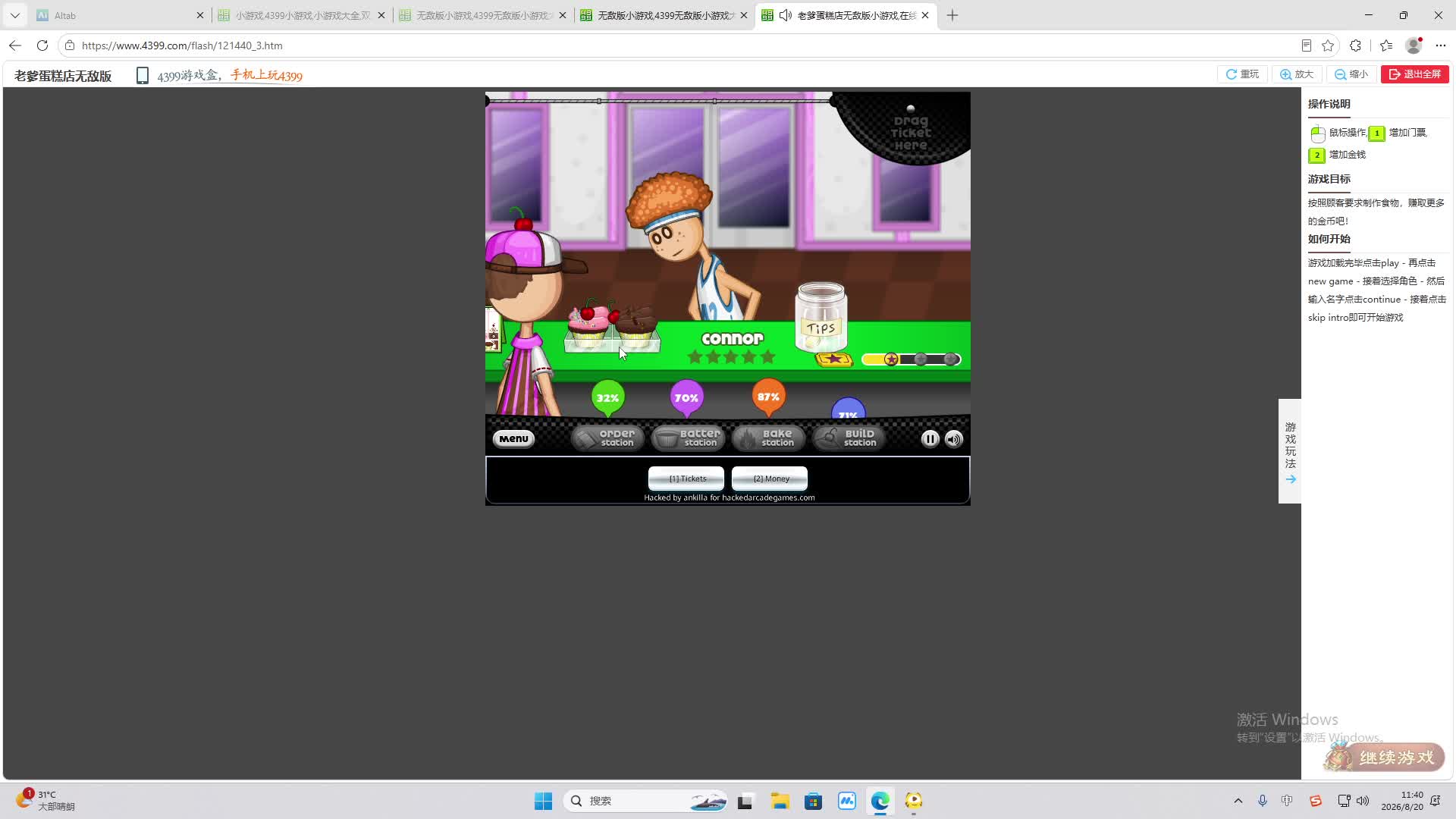Open the Build Station
Viewport: 1456px width, 819px height.
pyautogui.click(x=849, y=438)
